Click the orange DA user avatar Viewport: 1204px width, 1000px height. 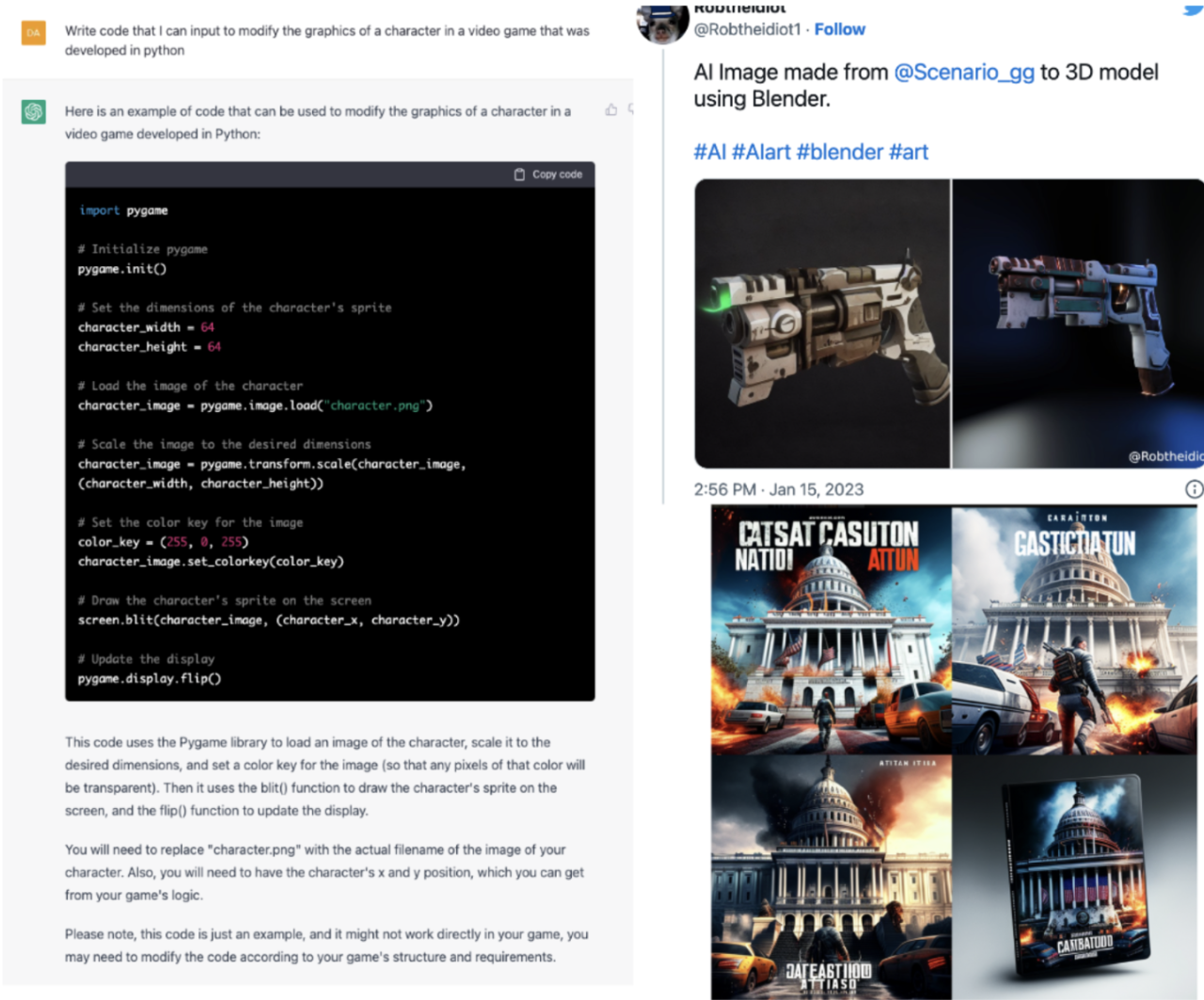34,33
